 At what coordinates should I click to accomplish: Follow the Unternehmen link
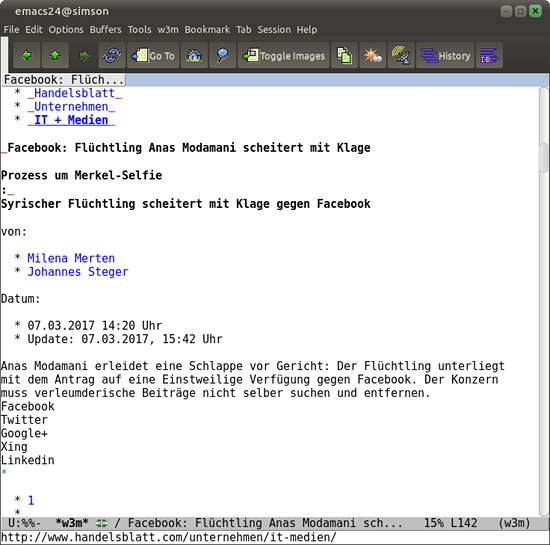point(71,107)
